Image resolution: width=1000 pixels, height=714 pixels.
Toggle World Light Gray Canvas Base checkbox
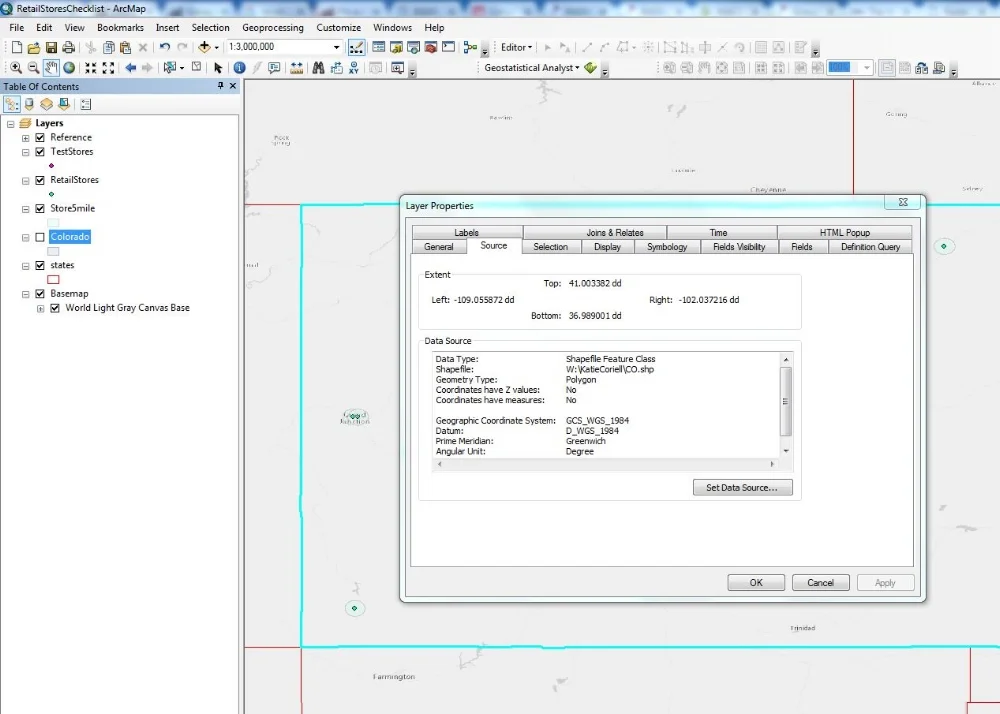pyautogui.click(x=55, y=308)
